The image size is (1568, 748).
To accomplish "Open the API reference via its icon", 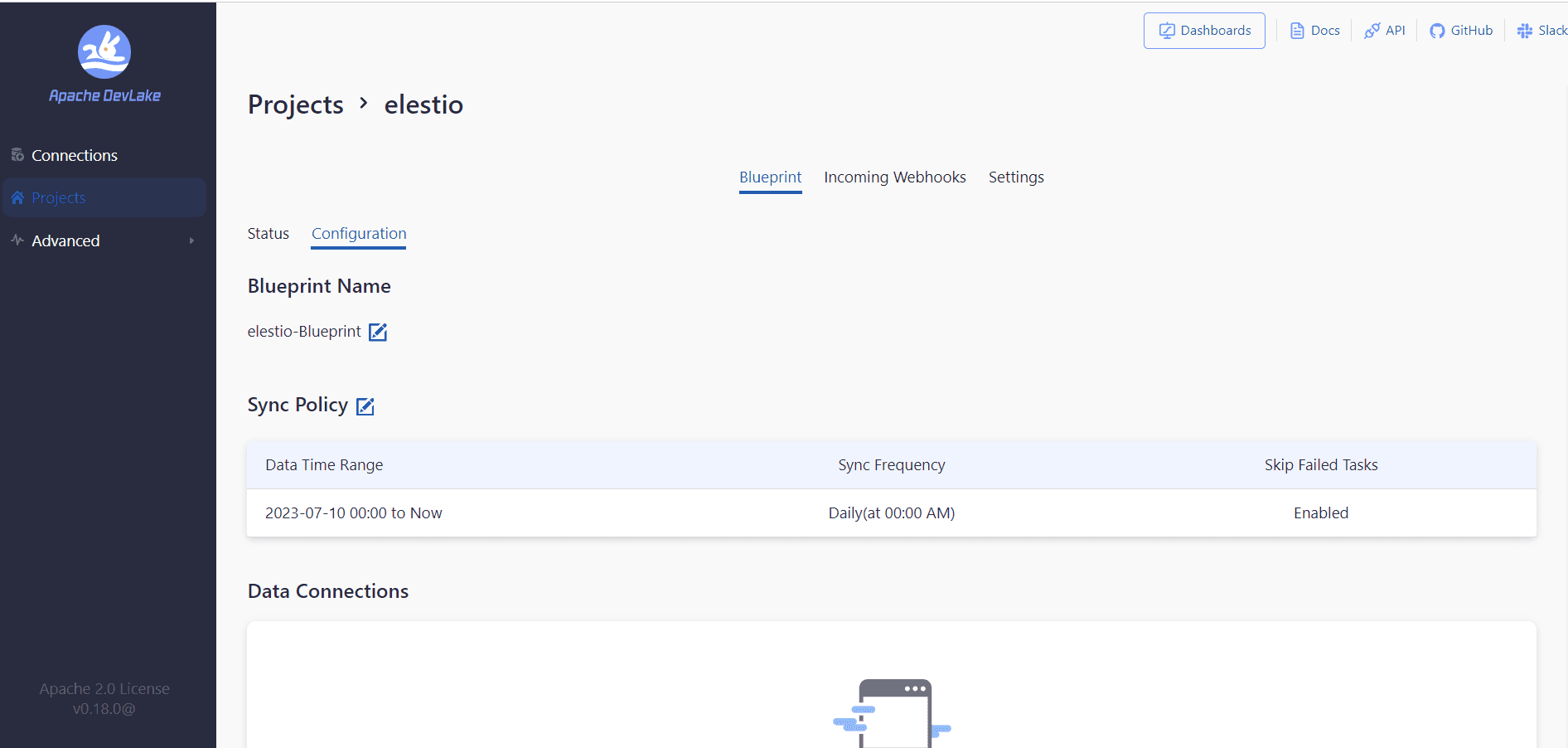I will point(1372,30).
